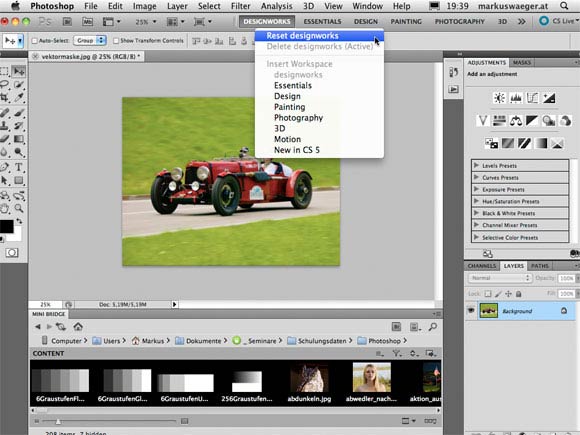Add a Levels adjustment
The height and width of the screenshot is (435, 580).
coord(516,98)
